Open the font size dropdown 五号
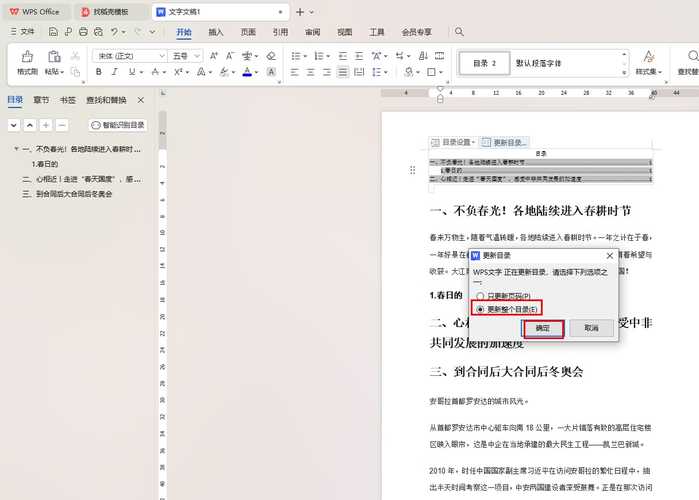 click(x=197, y=56)
